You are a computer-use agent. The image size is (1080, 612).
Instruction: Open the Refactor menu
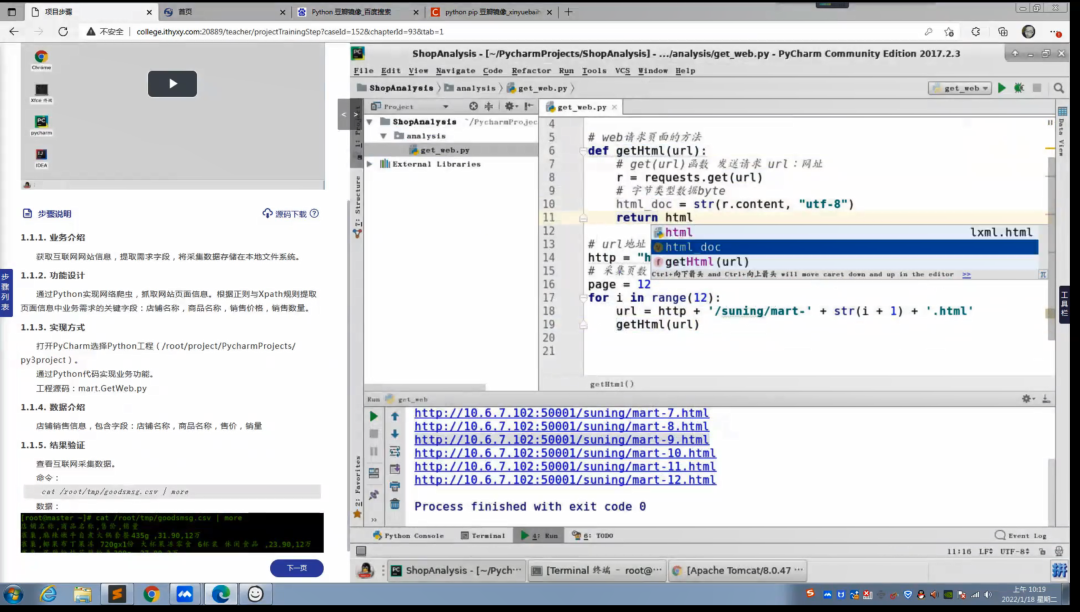[x=531, y=70]
